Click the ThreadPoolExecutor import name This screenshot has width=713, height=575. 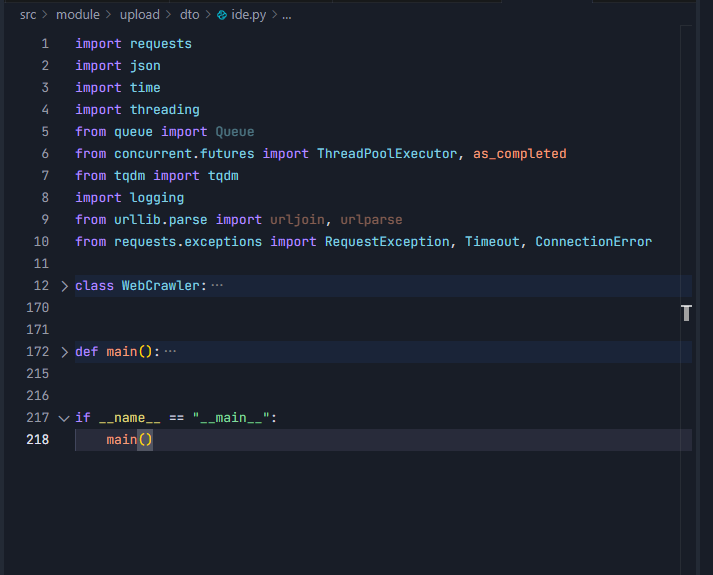[387, 154]
